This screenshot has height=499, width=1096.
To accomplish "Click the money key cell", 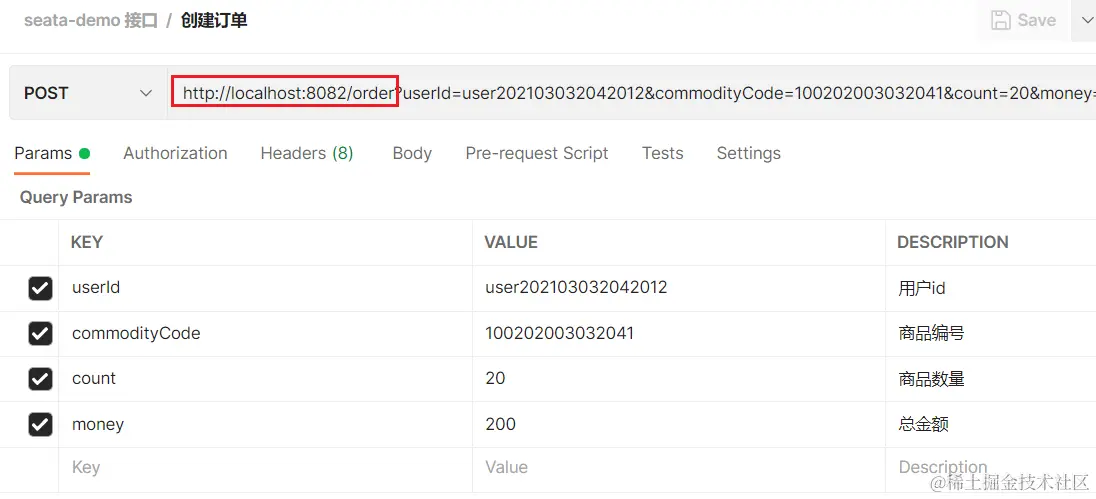I will point(266,424).
